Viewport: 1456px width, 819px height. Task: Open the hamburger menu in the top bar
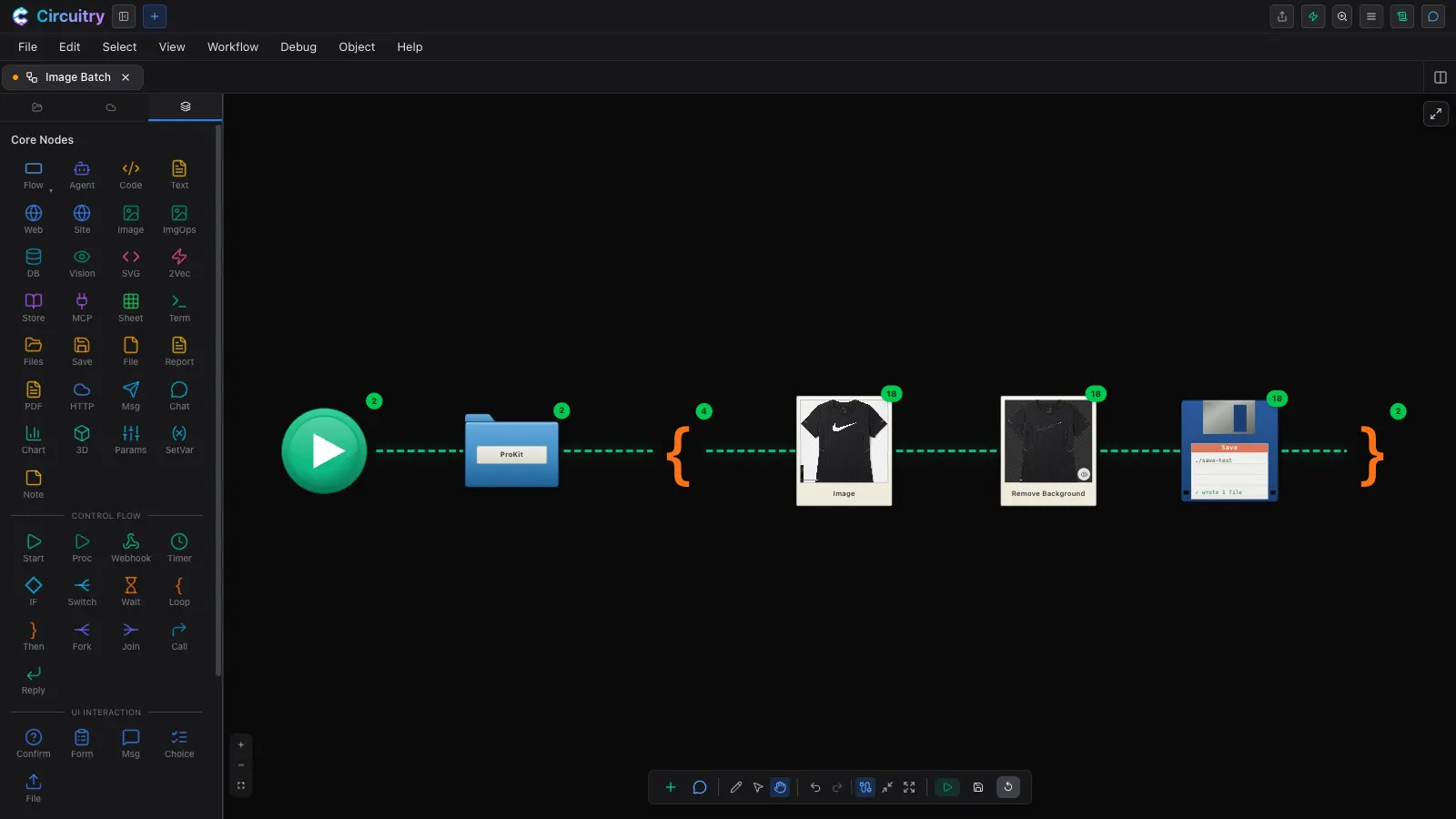click(1371, 16)
